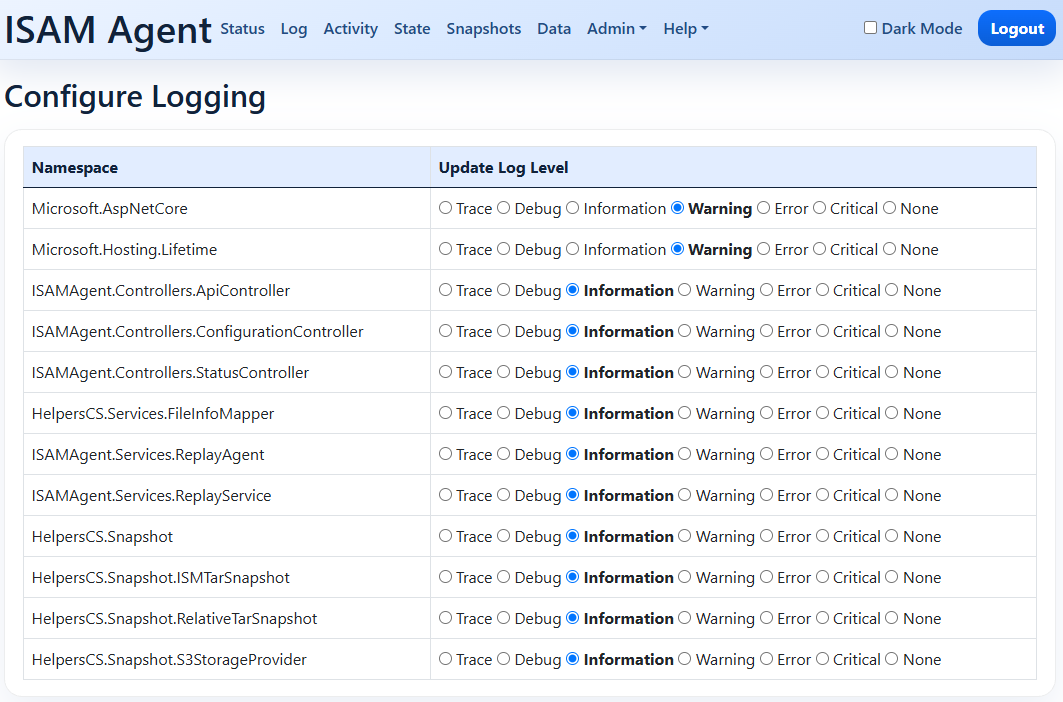Screen dimensions: 1063x702
Task: Choose Warning for ISAMAgent.Controllers.ApiController
Action: pyautogui.click(x=685, y=290)
